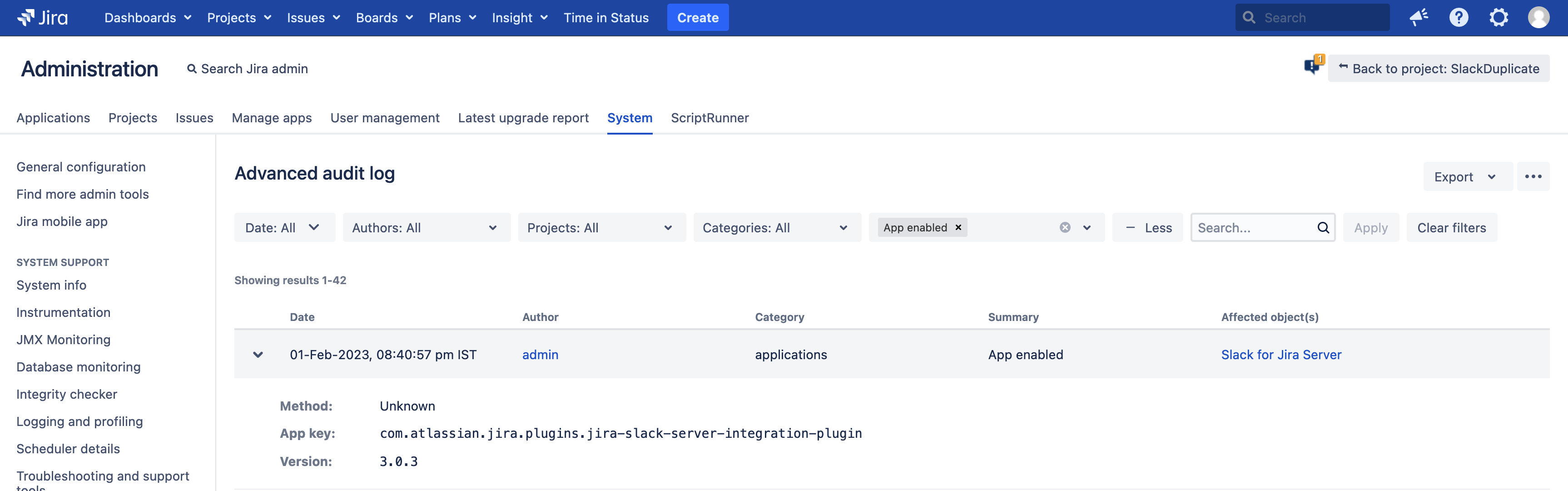Open the Slack for Jira Server link
The image size is (1568, 491).
1280,355
